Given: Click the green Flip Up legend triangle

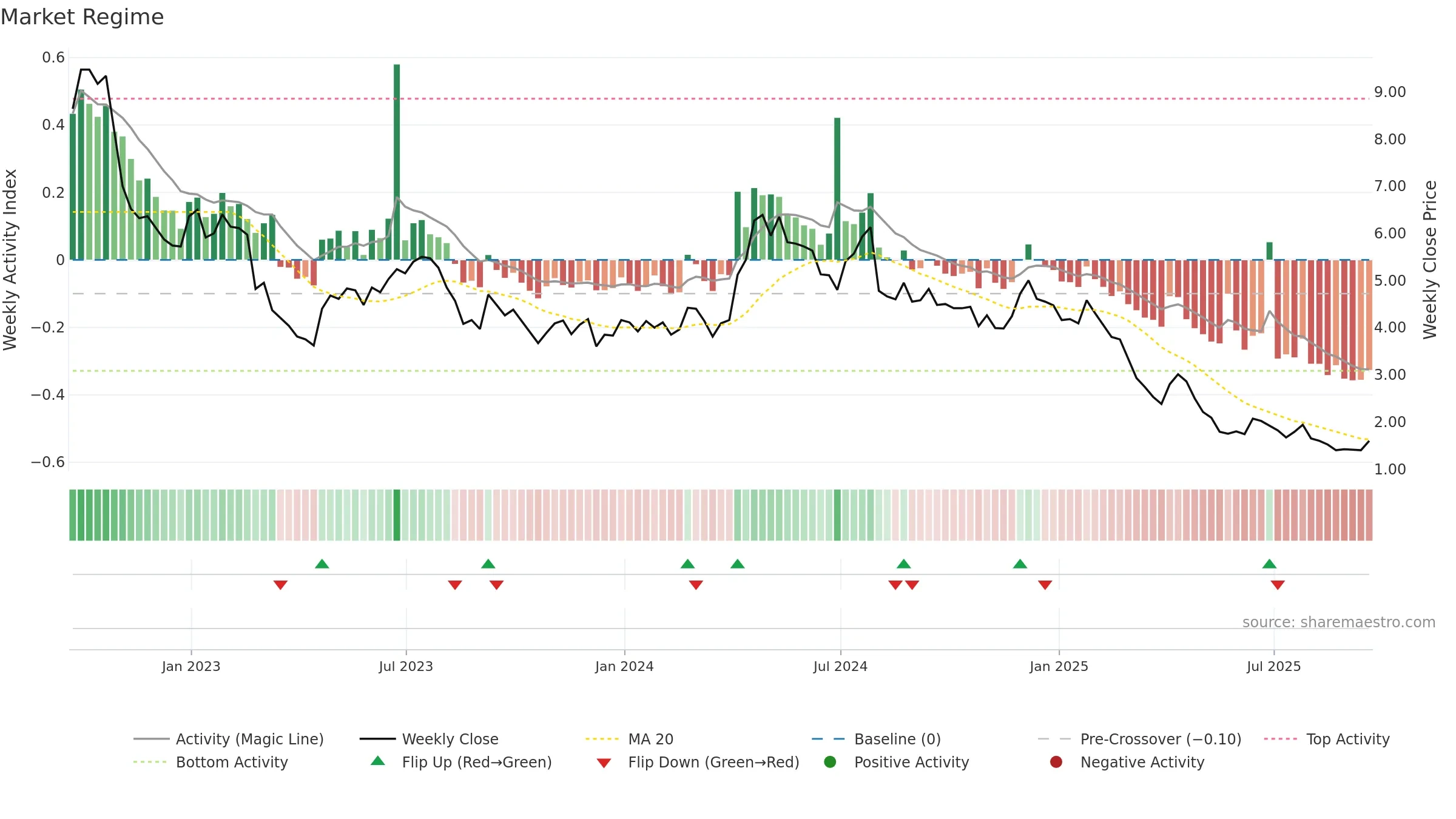Looking at the screenshot, I should pos(378,761).
